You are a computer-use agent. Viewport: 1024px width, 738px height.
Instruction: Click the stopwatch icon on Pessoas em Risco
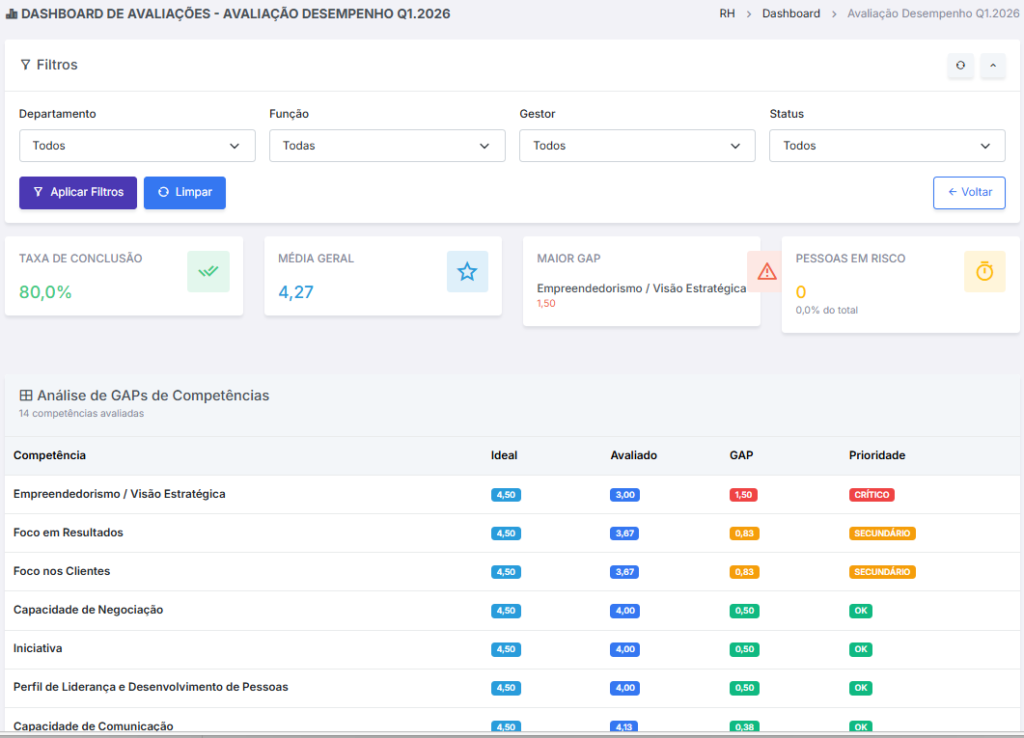click(984, 271)
